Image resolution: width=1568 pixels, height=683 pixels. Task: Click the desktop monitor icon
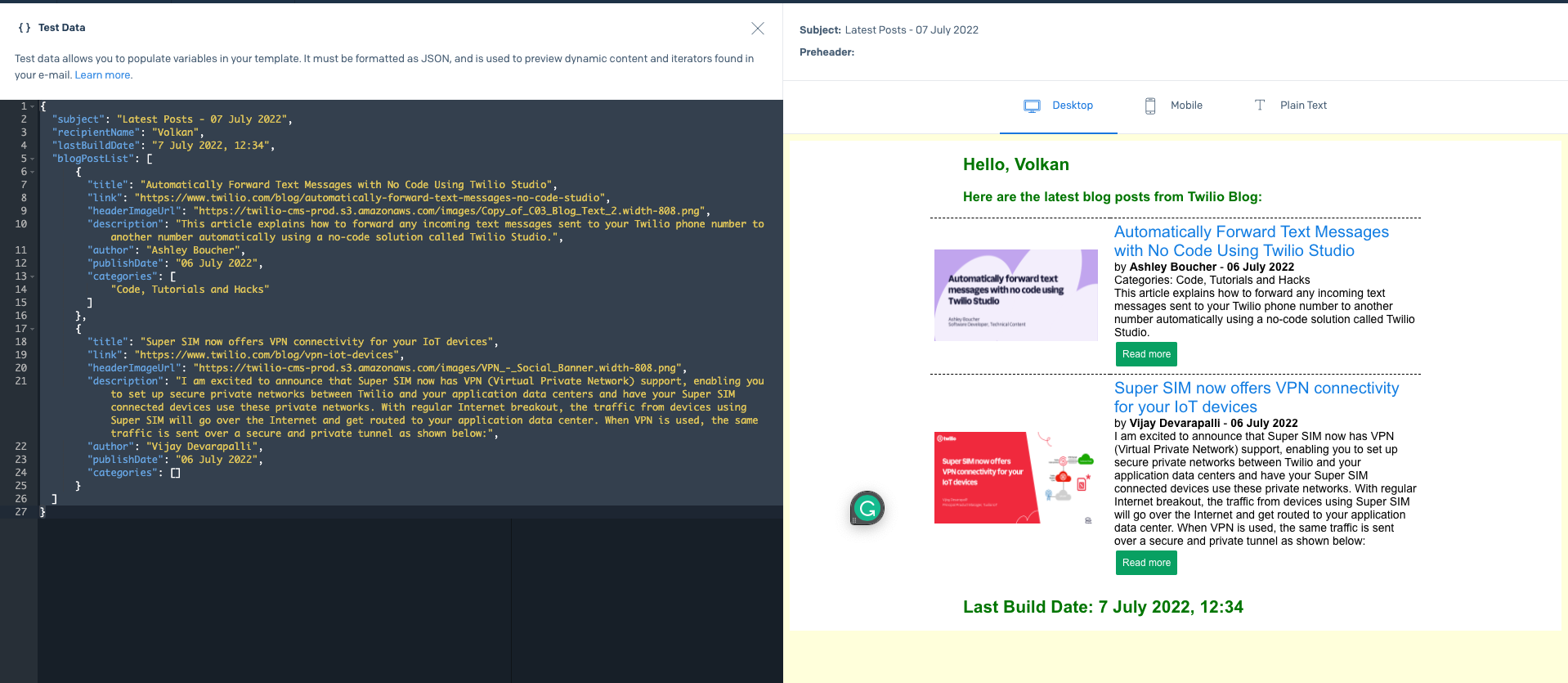(x=1032, y=106)
